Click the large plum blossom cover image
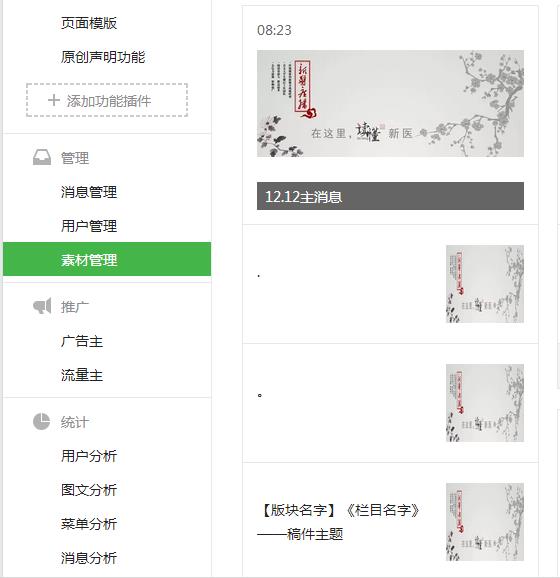The width and height of the screenshot is (560, 578). click(x=390, y=104)
